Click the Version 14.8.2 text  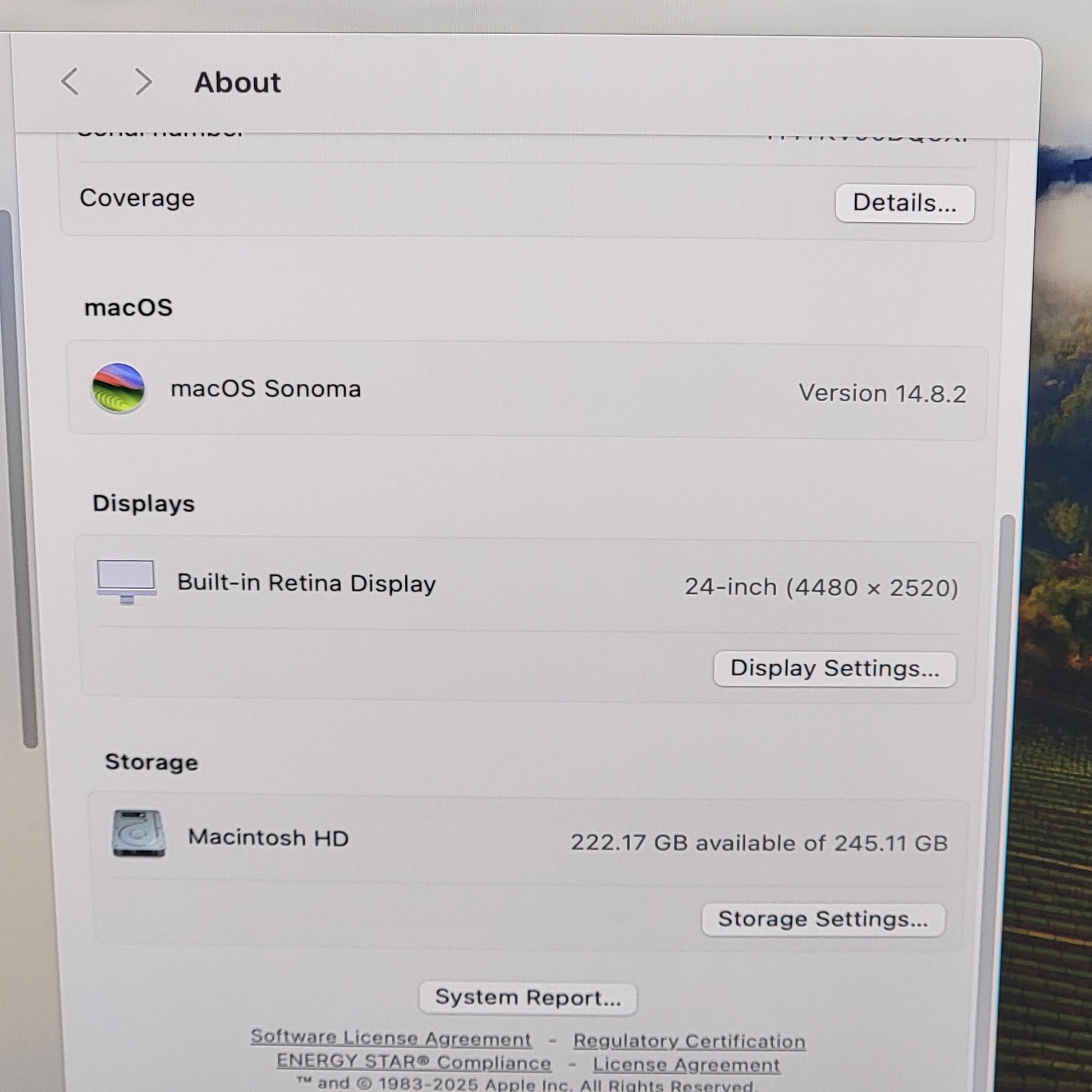point(882,393)
